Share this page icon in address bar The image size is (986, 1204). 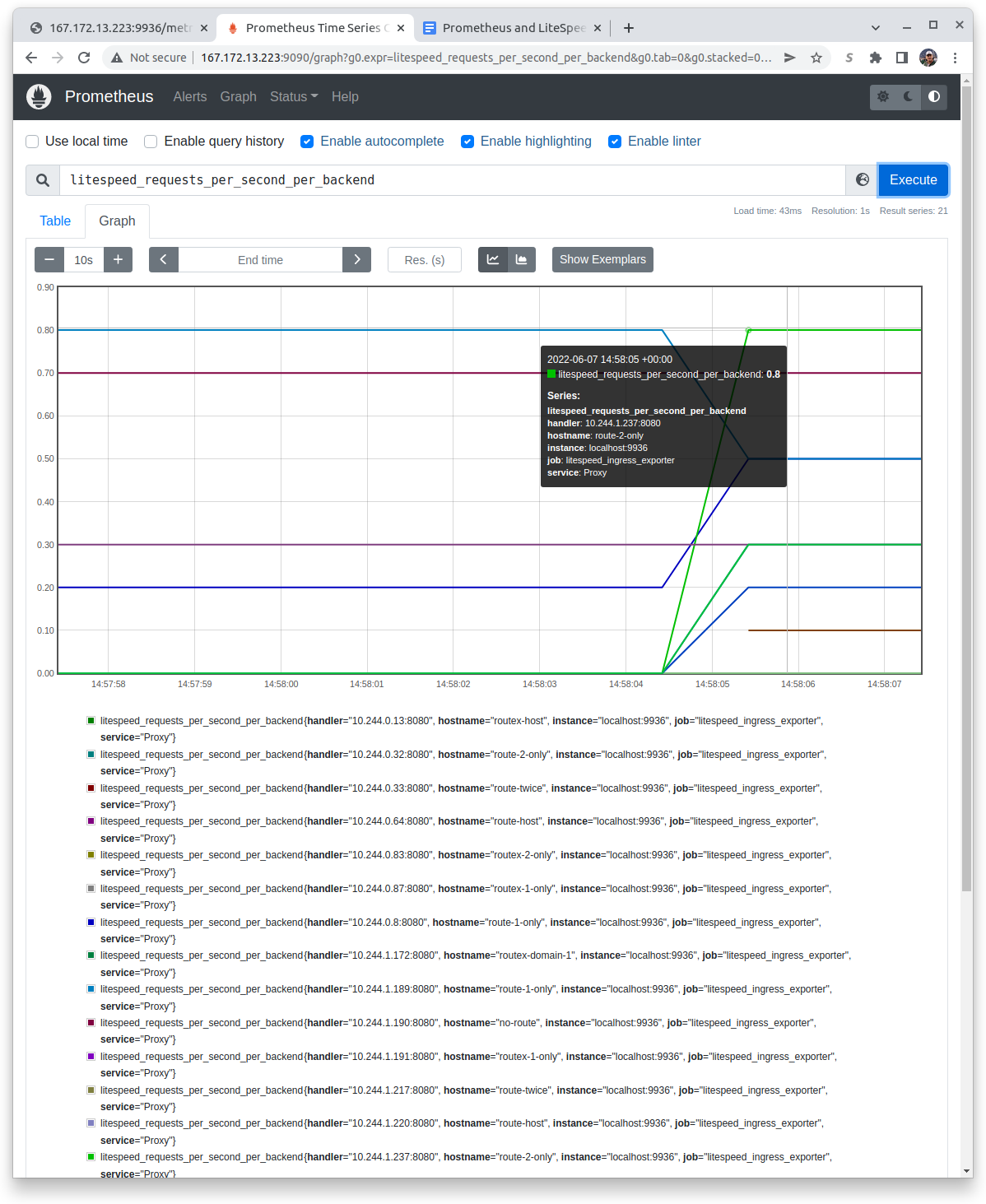click(x=790, y=58)
